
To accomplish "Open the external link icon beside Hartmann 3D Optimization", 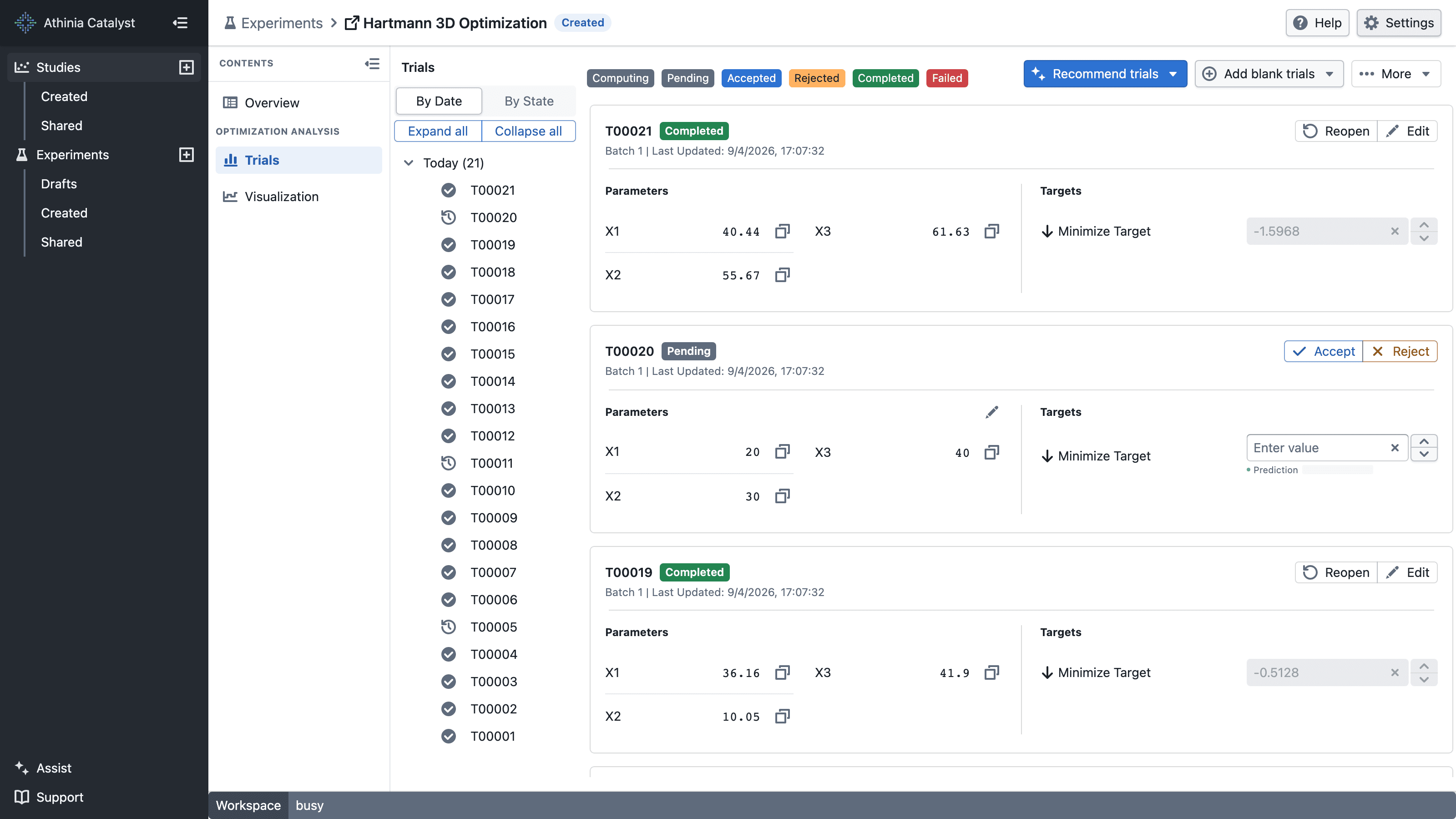I will coord(352,23).
